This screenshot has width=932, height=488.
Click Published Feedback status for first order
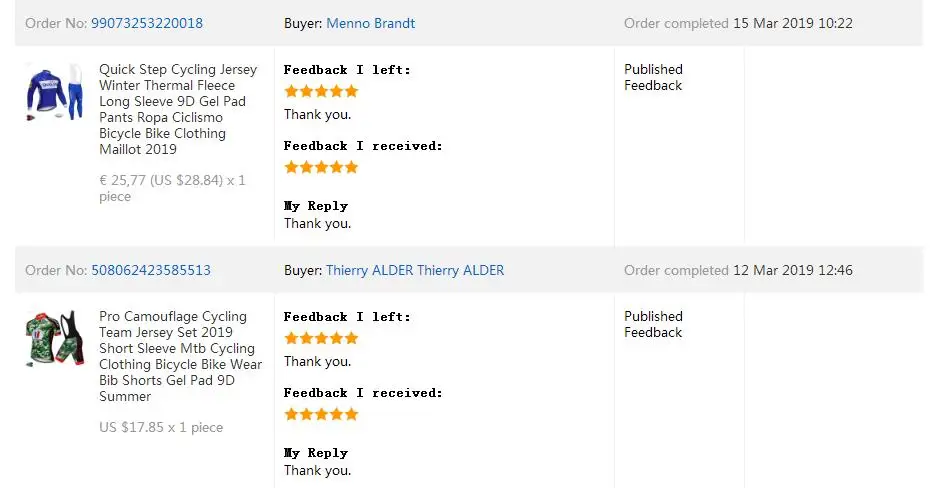(653, 77)
